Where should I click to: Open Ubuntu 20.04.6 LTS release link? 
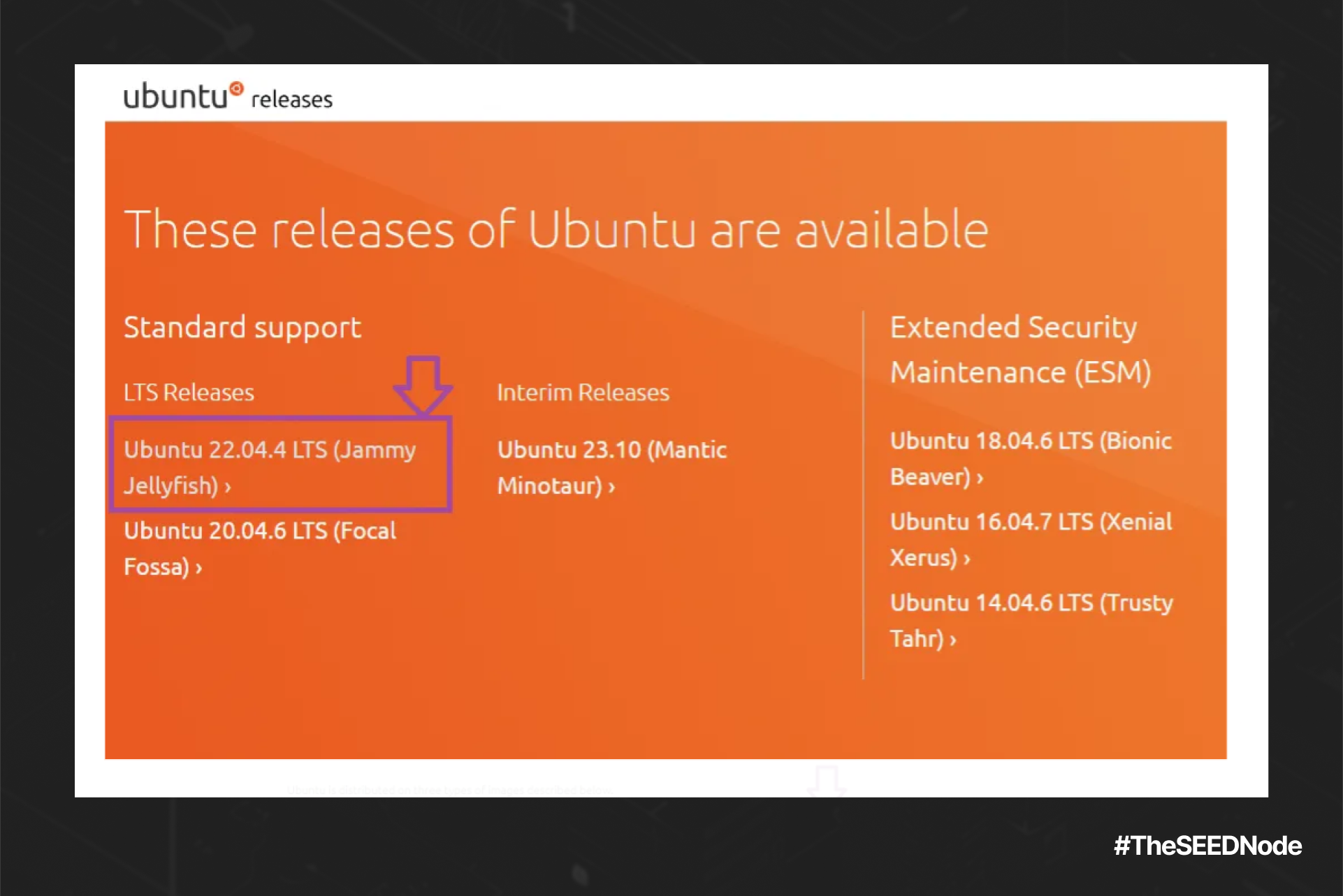pos(260,548)
